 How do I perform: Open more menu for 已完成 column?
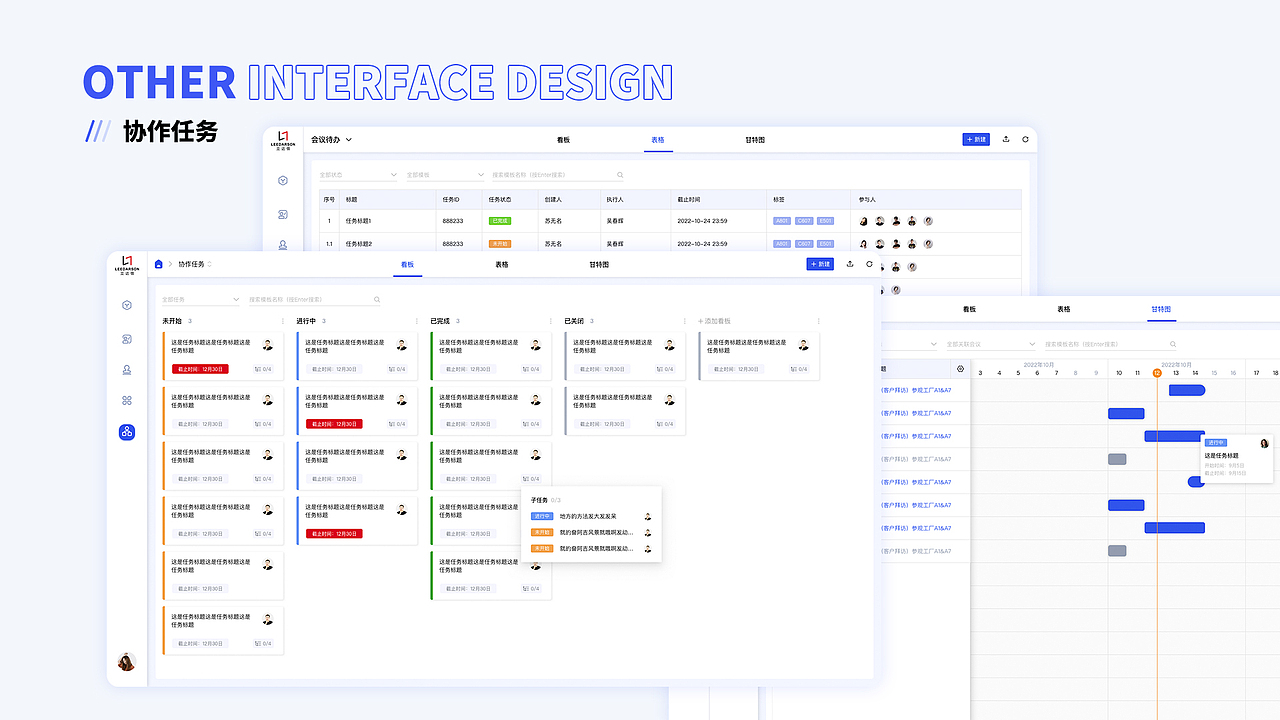[x=550, y=321]
